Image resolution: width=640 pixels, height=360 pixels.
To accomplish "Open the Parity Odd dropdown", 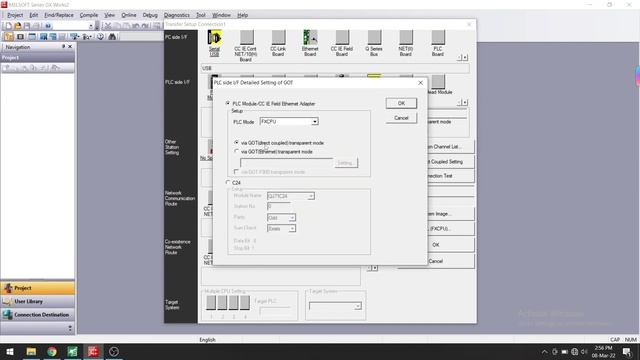I will [292, 218].
